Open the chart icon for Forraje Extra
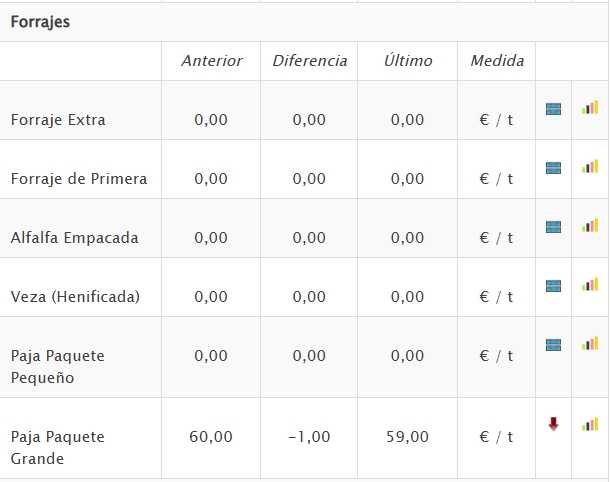Image resolution: width=610 pixels, height=482 pixels. [x=590, y=107]
